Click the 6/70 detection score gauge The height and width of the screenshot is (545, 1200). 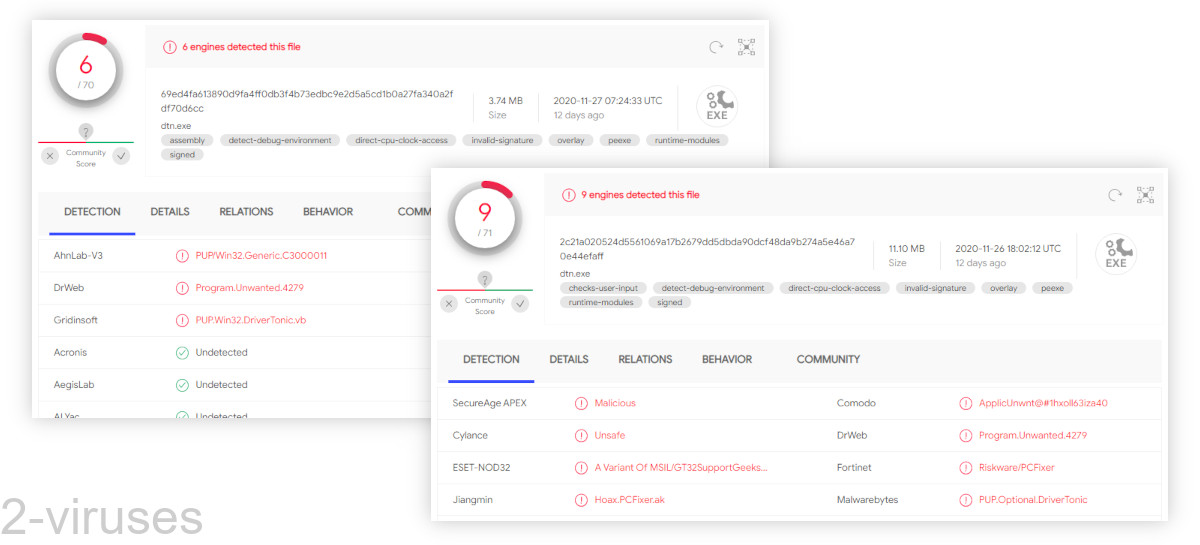(x=86, y=70)
